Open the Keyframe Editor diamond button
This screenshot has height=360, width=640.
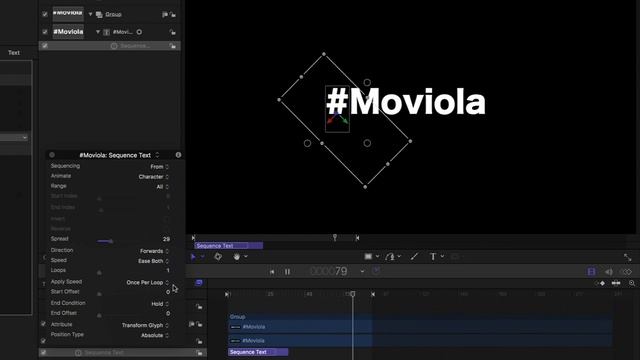[626, 272]
